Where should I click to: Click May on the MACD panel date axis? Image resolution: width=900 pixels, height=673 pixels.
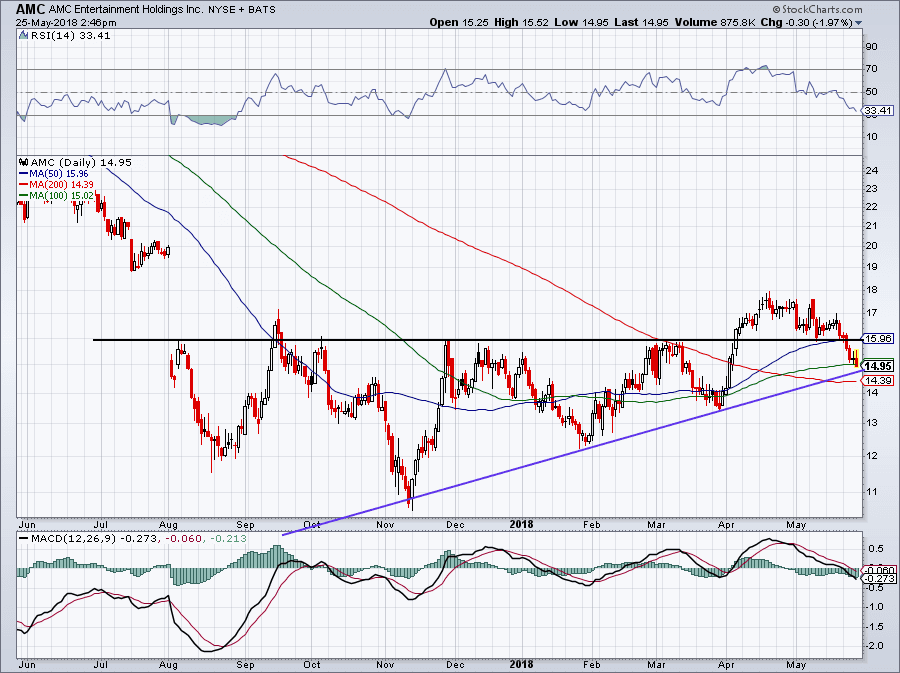point(796,664)
